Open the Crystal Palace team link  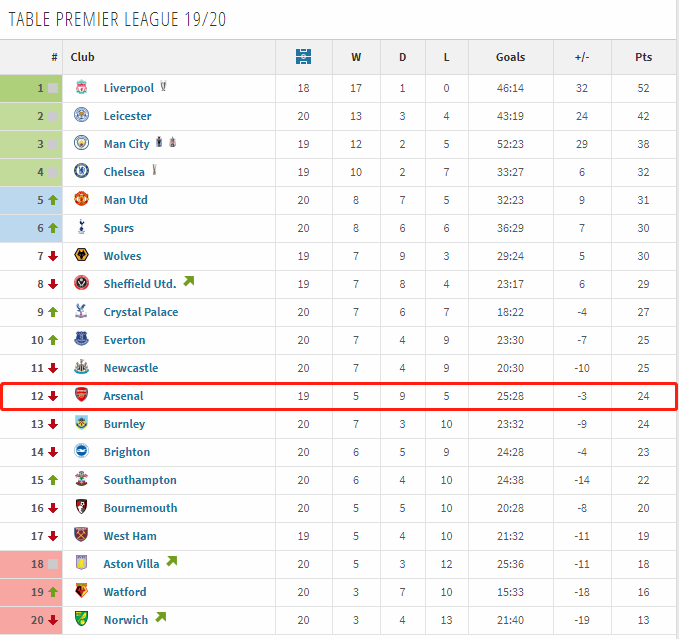click(x=141, y=312)
